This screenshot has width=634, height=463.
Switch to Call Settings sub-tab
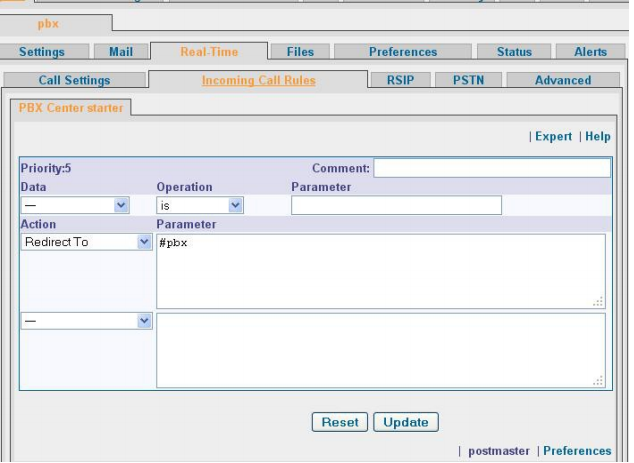[x=74, y=80]
